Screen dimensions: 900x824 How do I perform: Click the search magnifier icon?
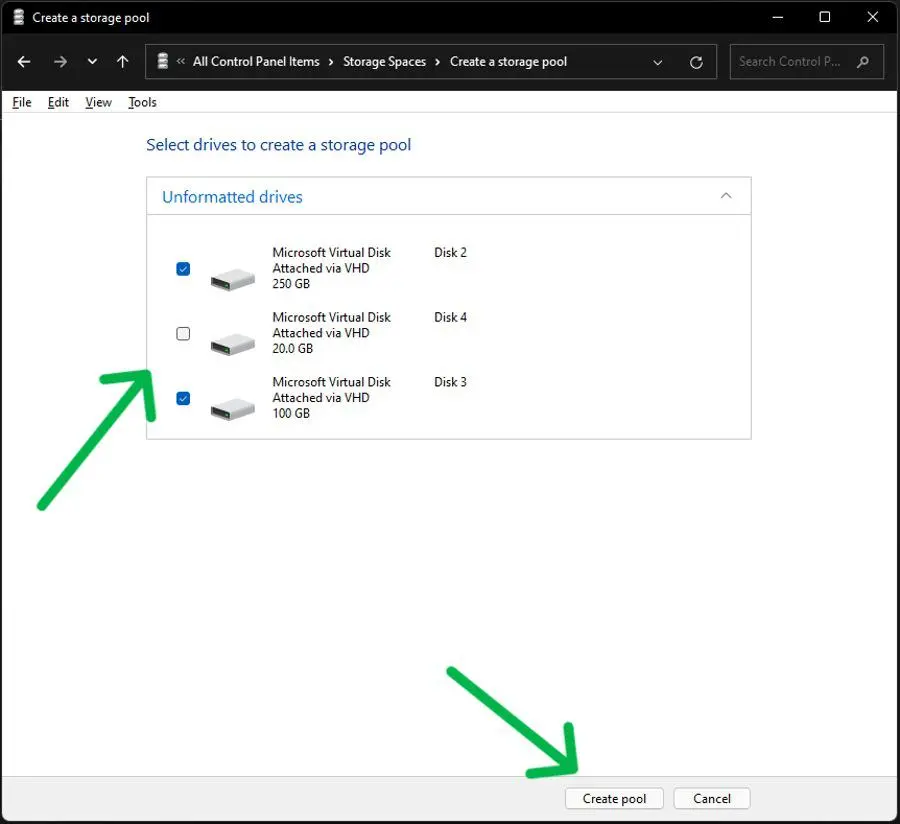pyautogui.click(x=863, y=61)
